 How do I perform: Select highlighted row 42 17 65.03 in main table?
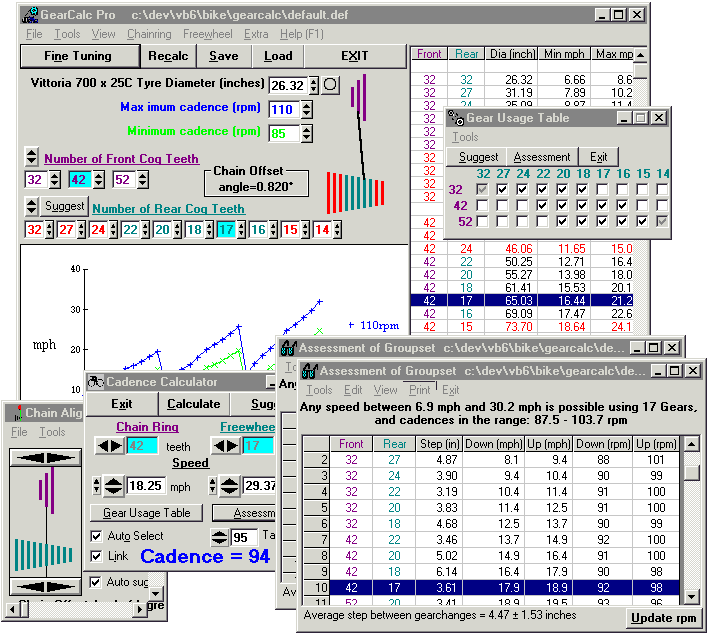522,300
